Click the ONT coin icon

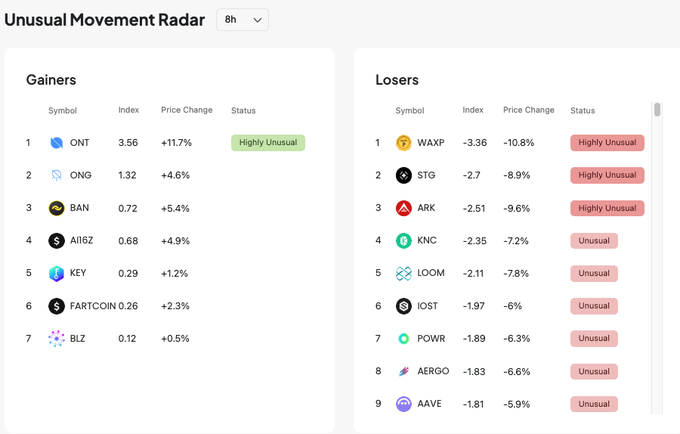57,143
